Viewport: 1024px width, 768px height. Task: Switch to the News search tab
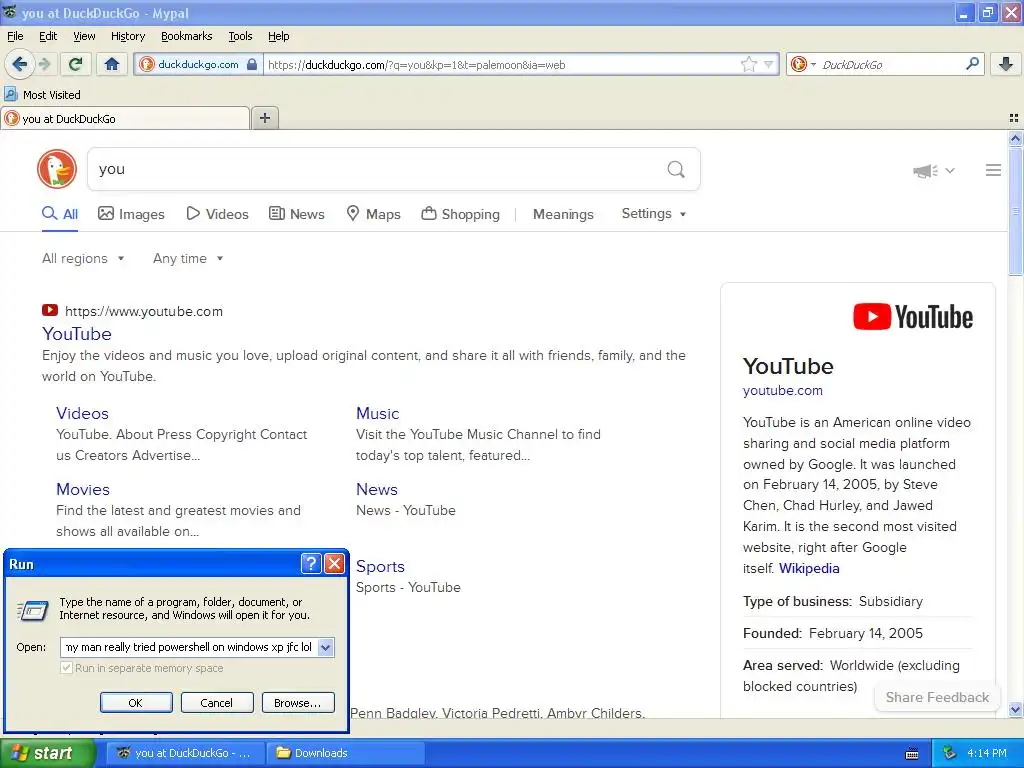point(296,214)
